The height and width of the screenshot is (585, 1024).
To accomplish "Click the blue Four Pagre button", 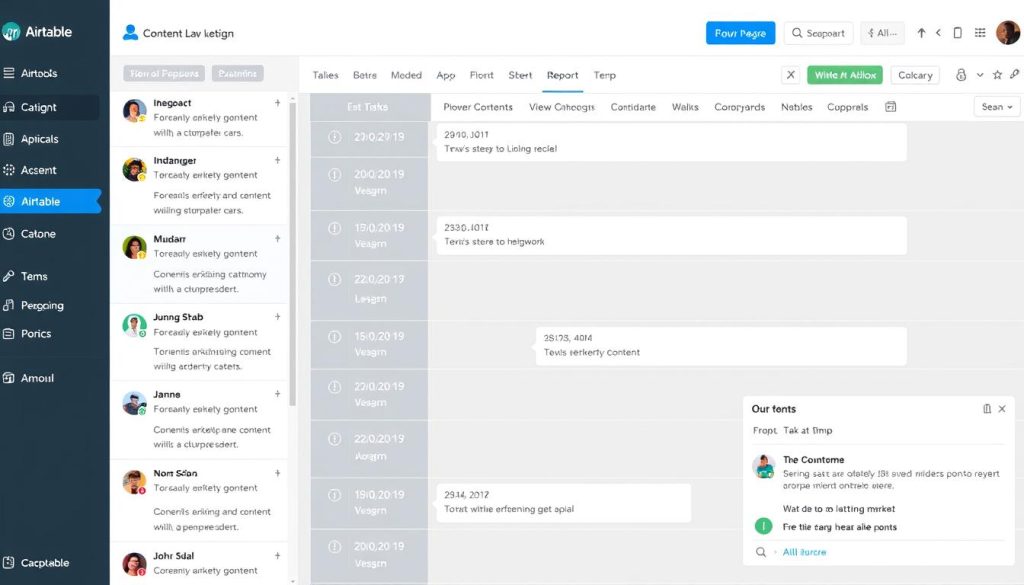I will click(x=740, y=33).
